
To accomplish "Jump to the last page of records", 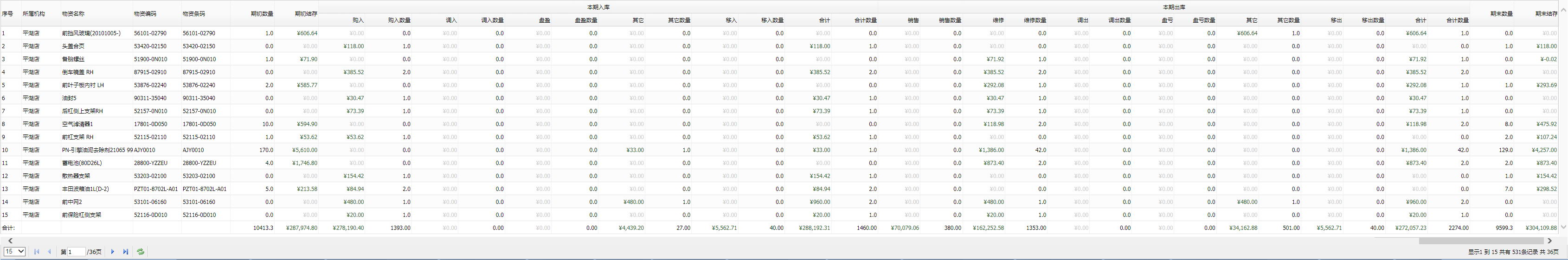I will coord(126,252).
